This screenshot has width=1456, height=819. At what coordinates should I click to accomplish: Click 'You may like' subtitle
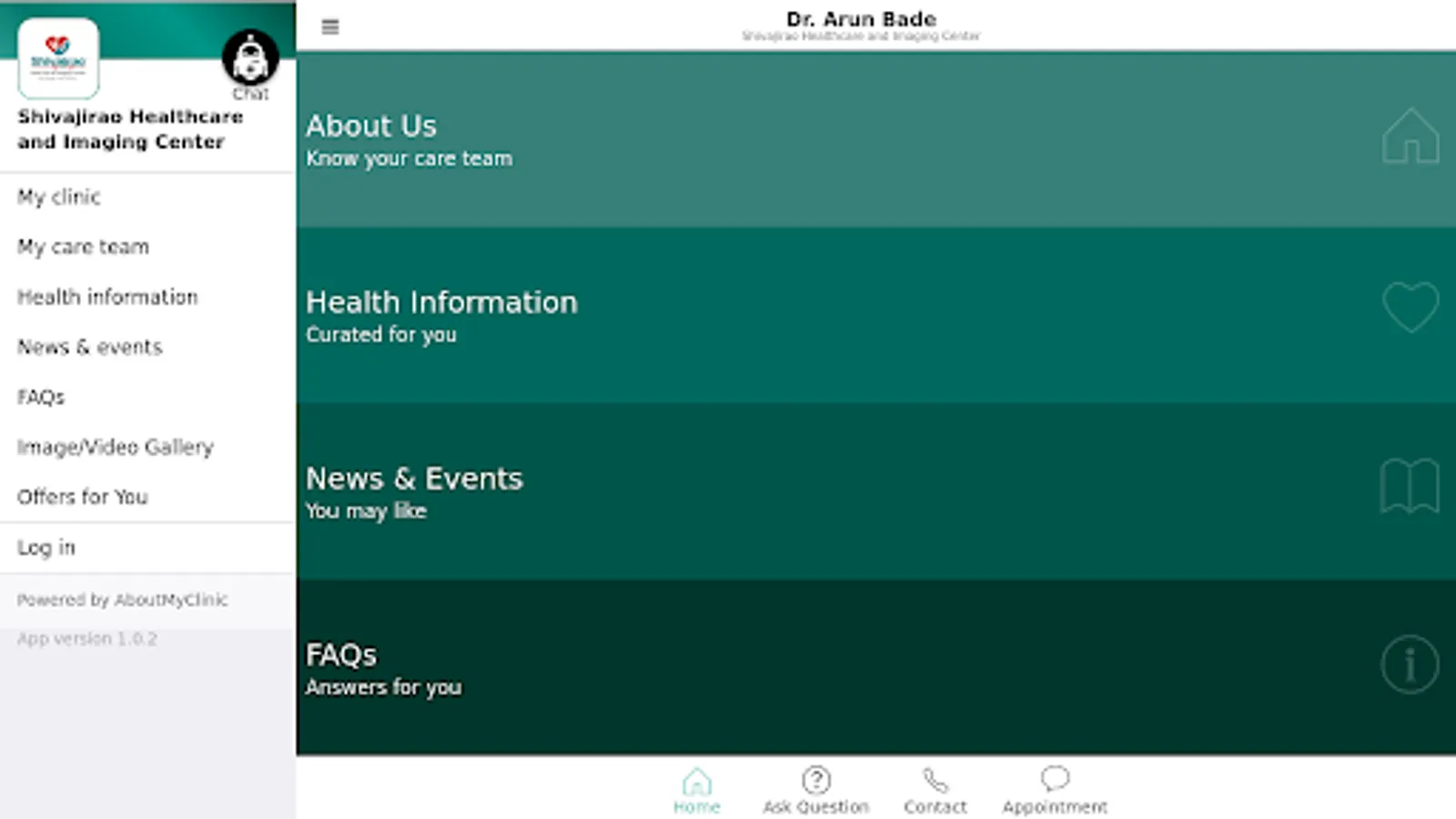pyautogui.click(x=366, y=511)
